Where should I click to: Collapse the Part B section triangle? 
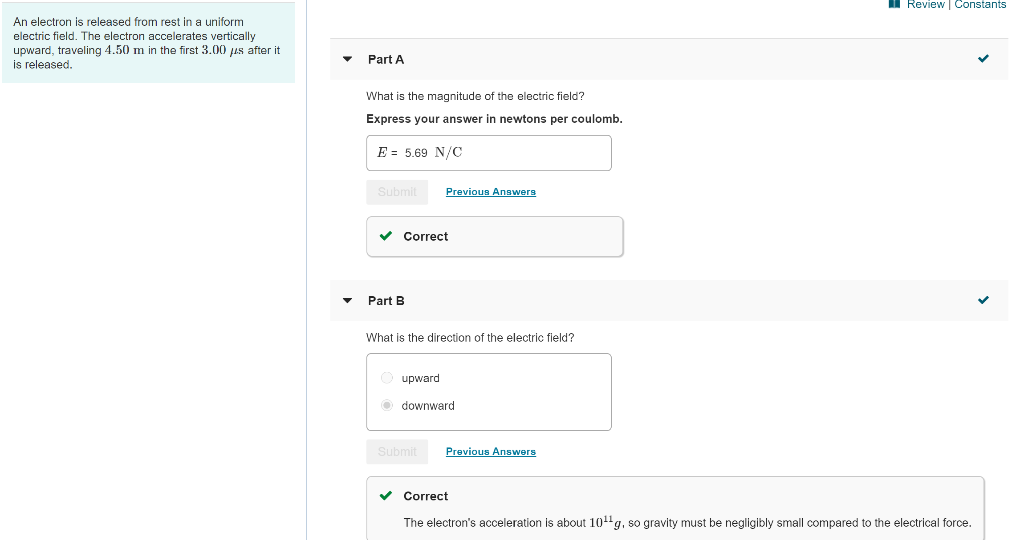(x=347, y=301)
